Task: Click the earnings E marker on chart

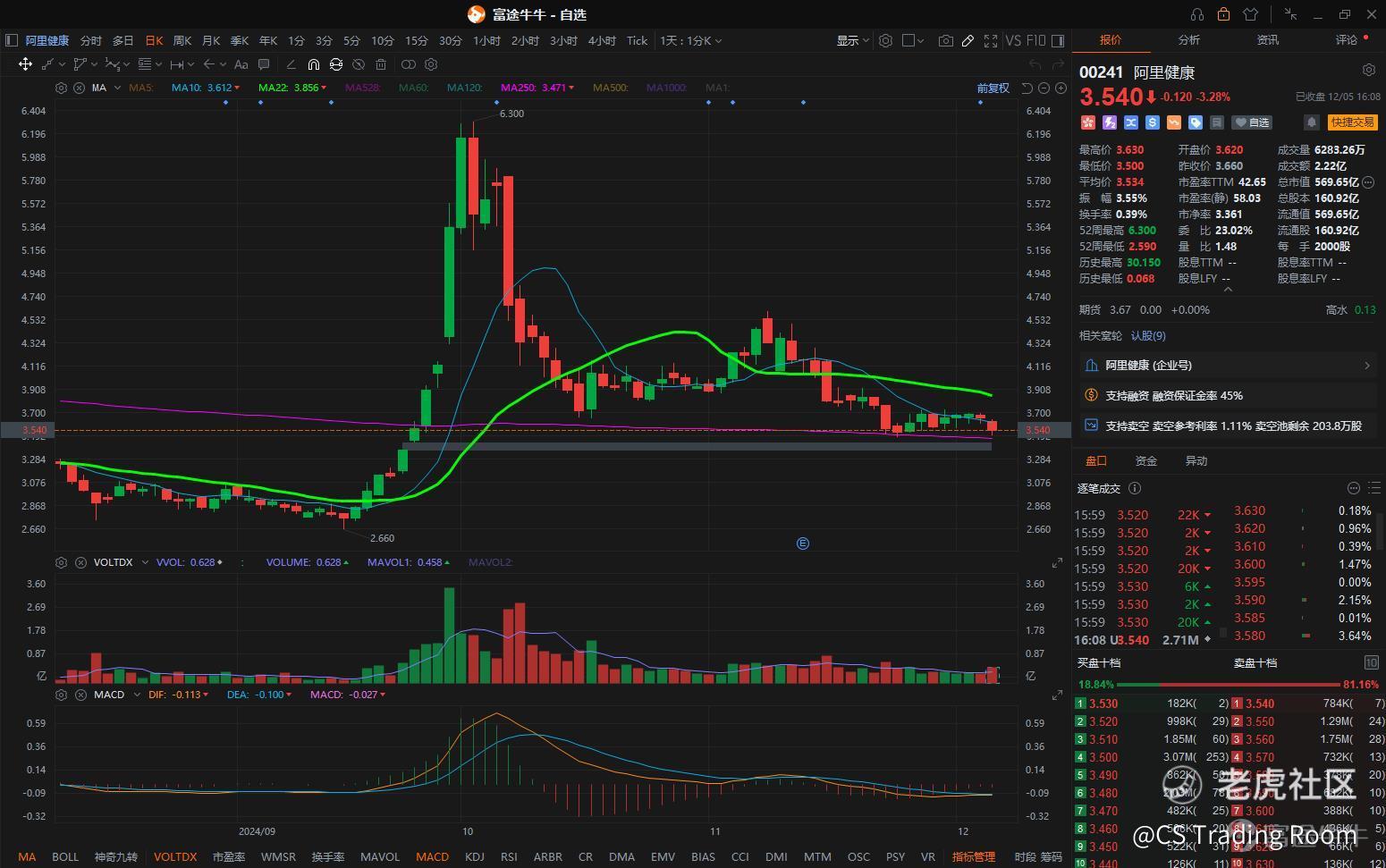Action: pos(803,544)
